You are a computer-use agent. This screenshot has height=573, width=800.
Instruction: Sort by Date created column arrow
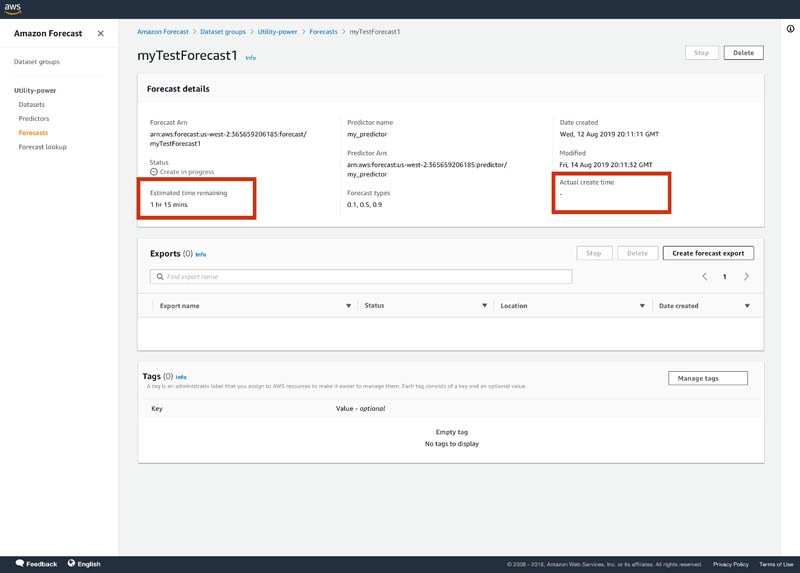click(x=747, y=306)
